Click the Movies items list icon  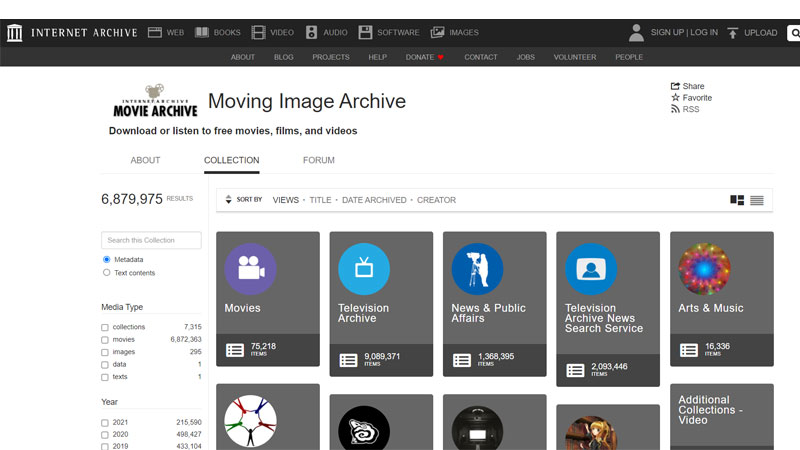click(x=235, y=350)
